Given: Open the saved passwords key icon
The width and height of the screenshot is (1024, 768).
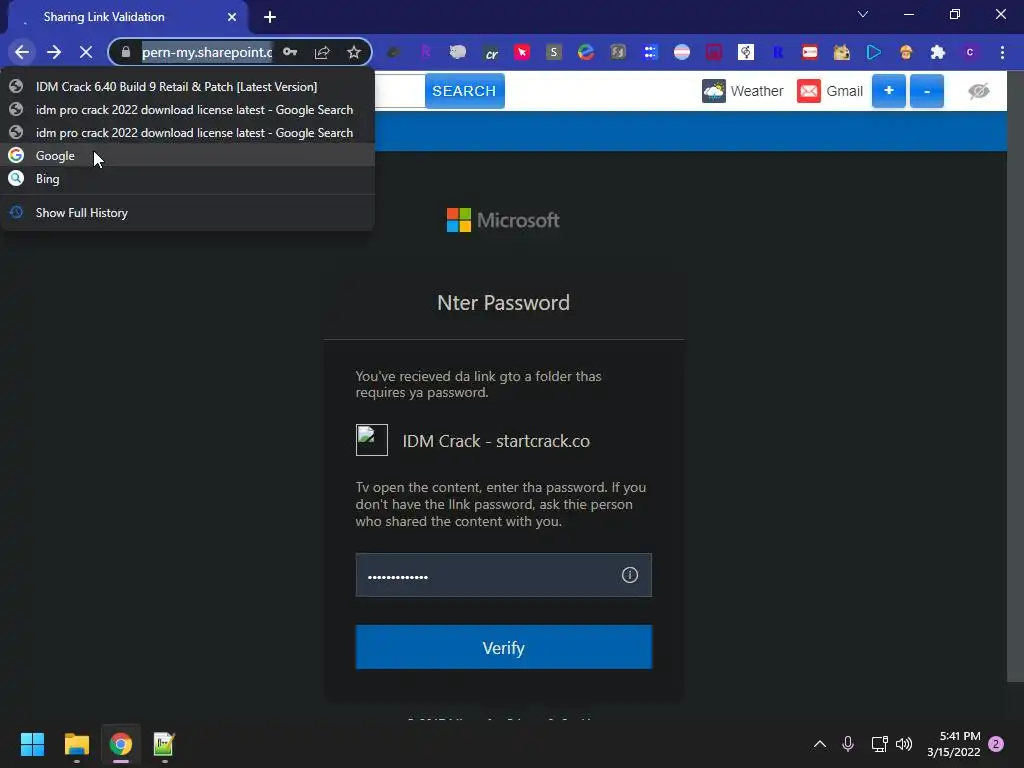Looking at the screenshot, I should click(x=290, y=52).
